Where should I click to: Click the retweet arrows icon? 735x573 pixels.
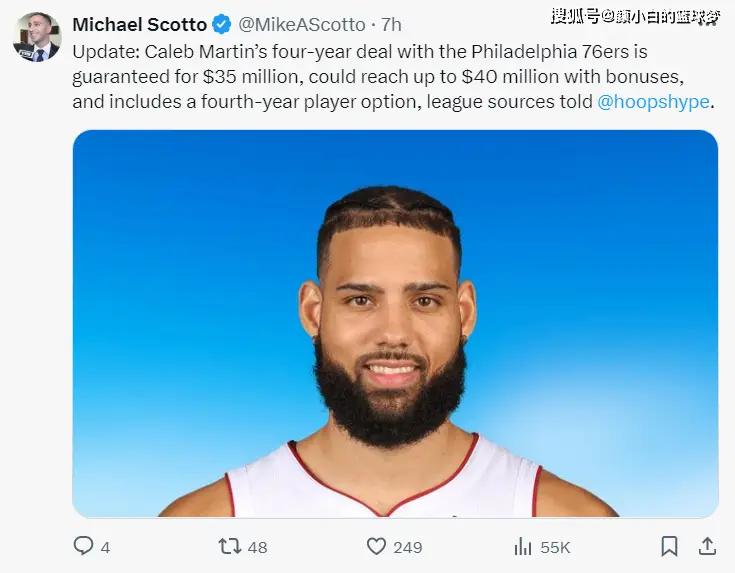230,546
